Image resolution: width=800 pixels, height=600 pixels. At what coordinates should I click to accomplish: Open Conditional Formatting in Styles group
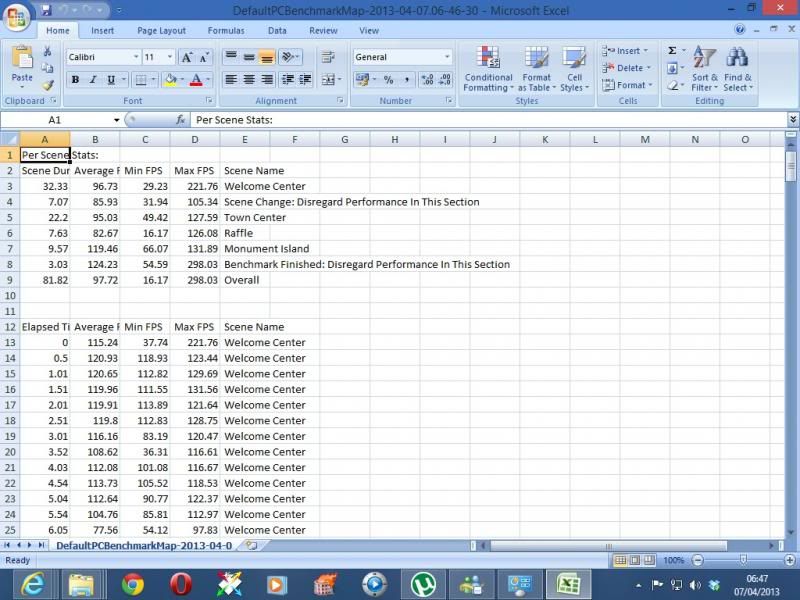pos(488,69)
